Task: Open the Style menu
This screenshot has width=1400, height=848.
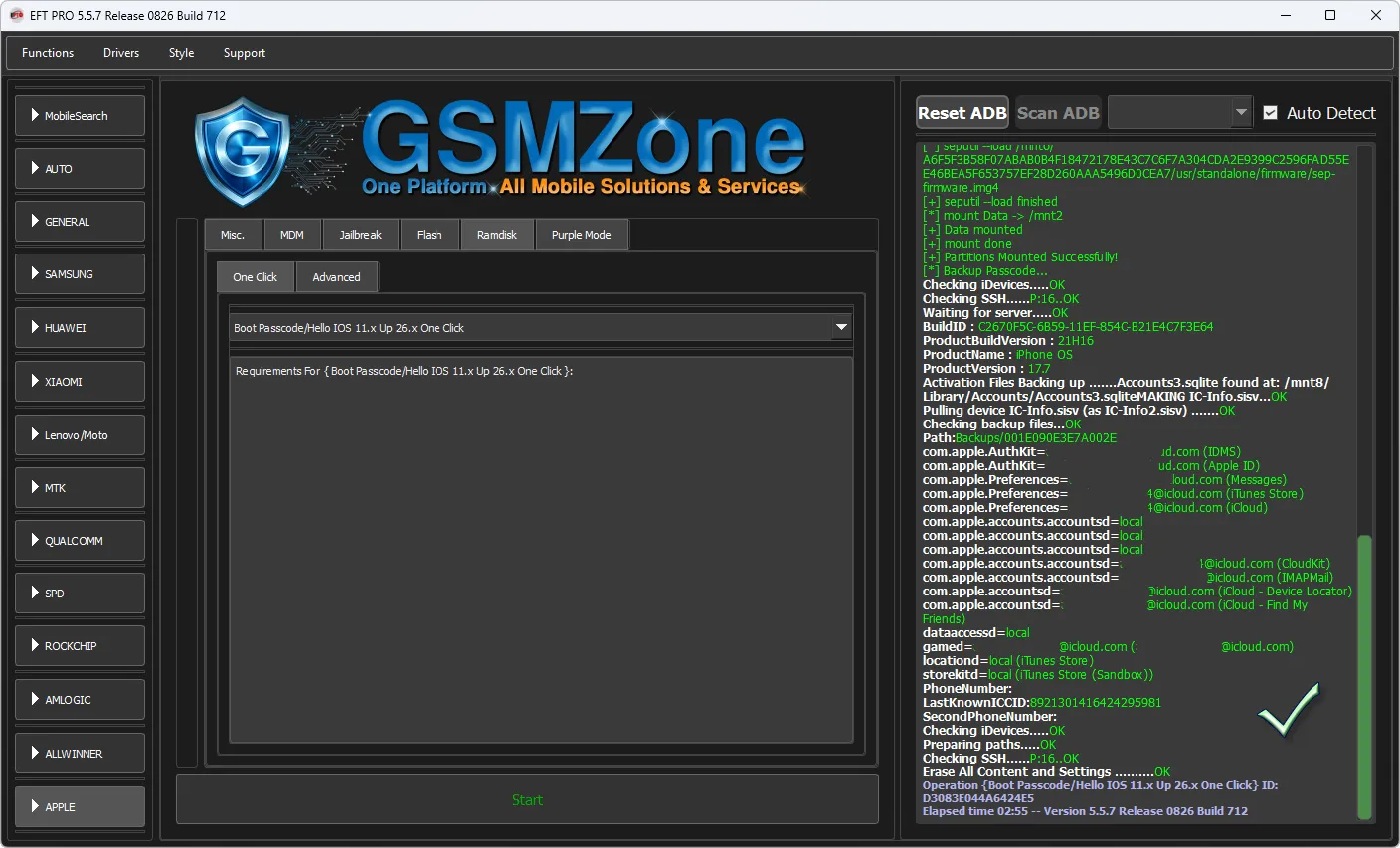Action: pyautogui.click(x=181, y=53)
